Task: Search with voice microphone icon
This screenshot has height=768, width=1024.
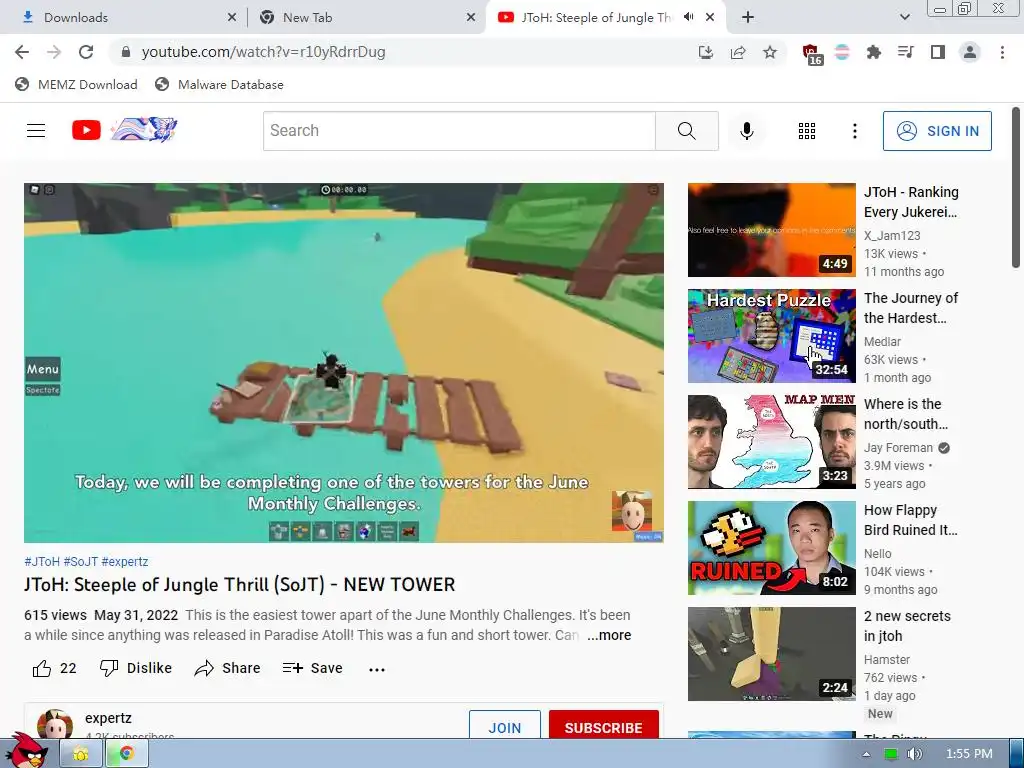Action: (x=746, y=131)
